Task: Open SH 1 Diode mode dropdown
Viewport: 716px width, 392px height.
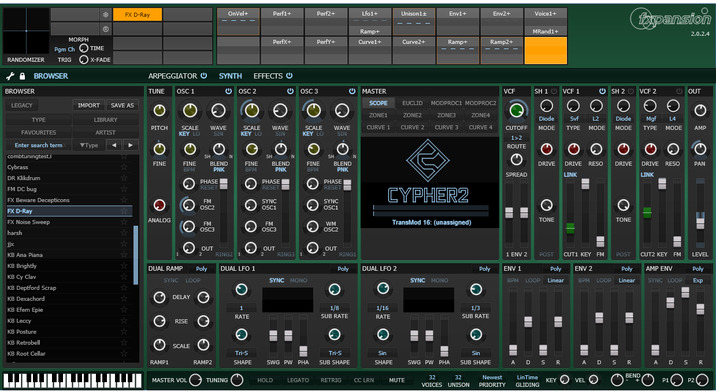Action: 547,119
